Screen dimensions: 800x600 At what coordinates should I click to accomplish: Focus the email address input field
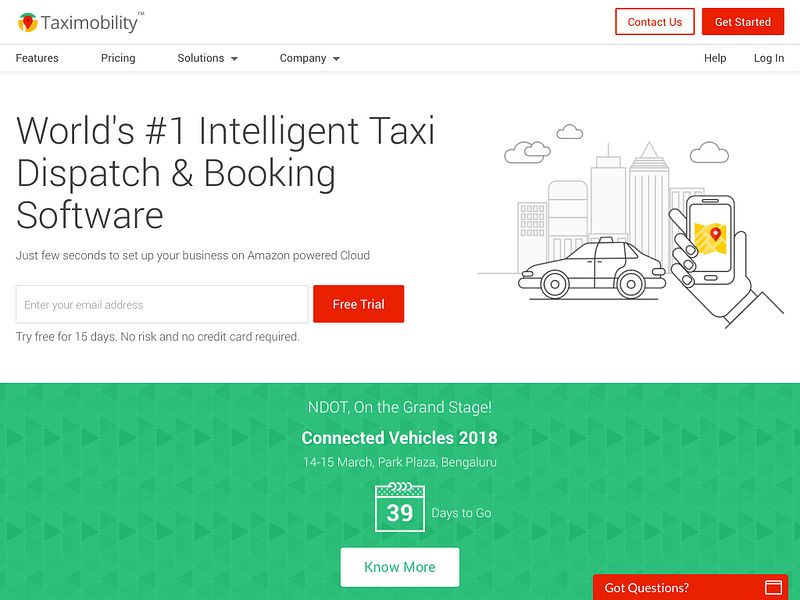(x=162, y=304)
